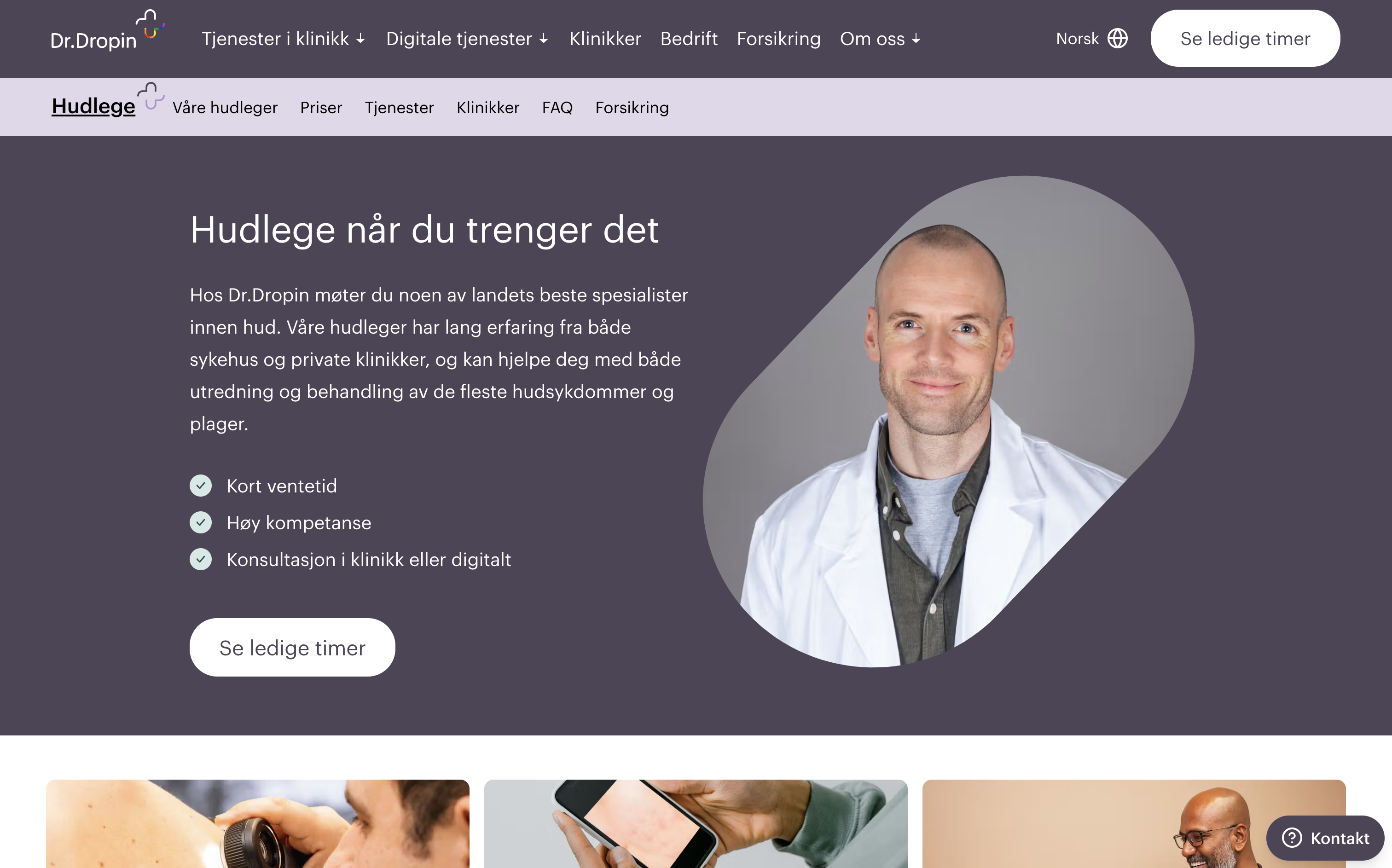Click the Hudlege heading link

point(93,106)
